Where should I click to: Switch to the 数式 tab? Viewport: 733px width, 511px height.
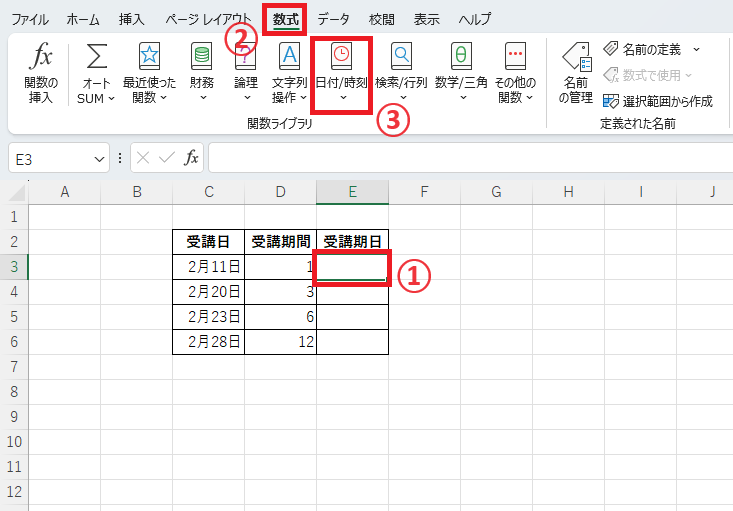(286, 19)
